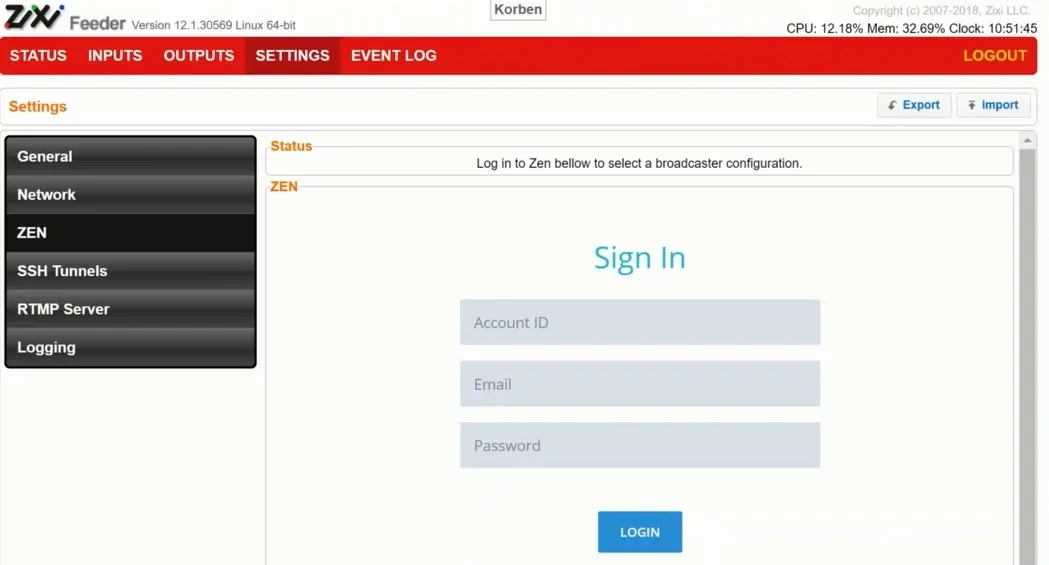Focus the Account ID field
This screenshot has width=1049, height=565.
coord(640,322)
